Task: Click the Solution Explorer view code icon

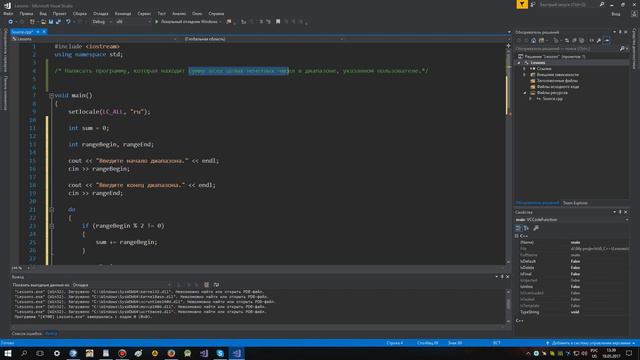Action: point(591,40)
